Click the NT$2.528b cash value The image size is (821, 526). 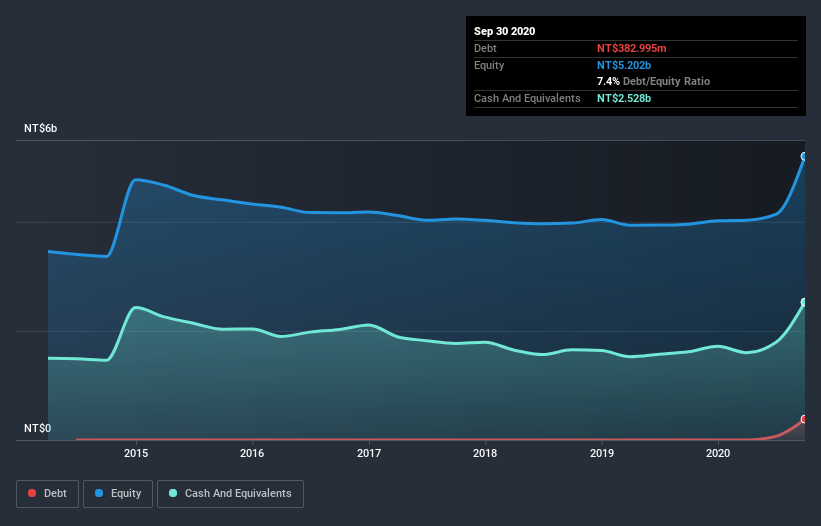point(624,98)
